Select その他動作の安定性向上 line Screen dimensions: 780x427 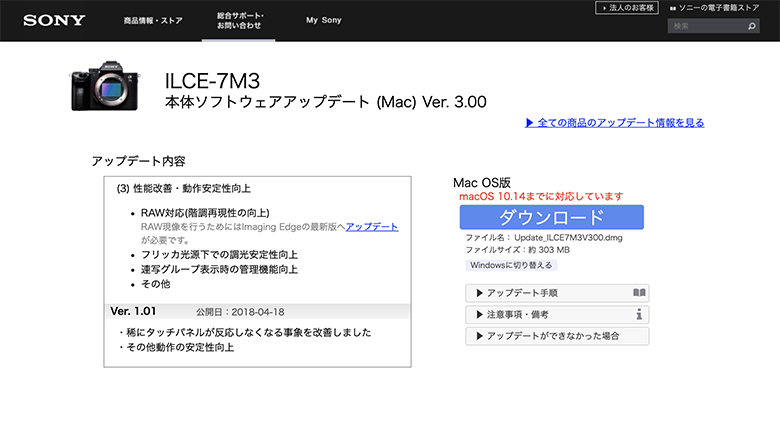(x=177, y=347)
